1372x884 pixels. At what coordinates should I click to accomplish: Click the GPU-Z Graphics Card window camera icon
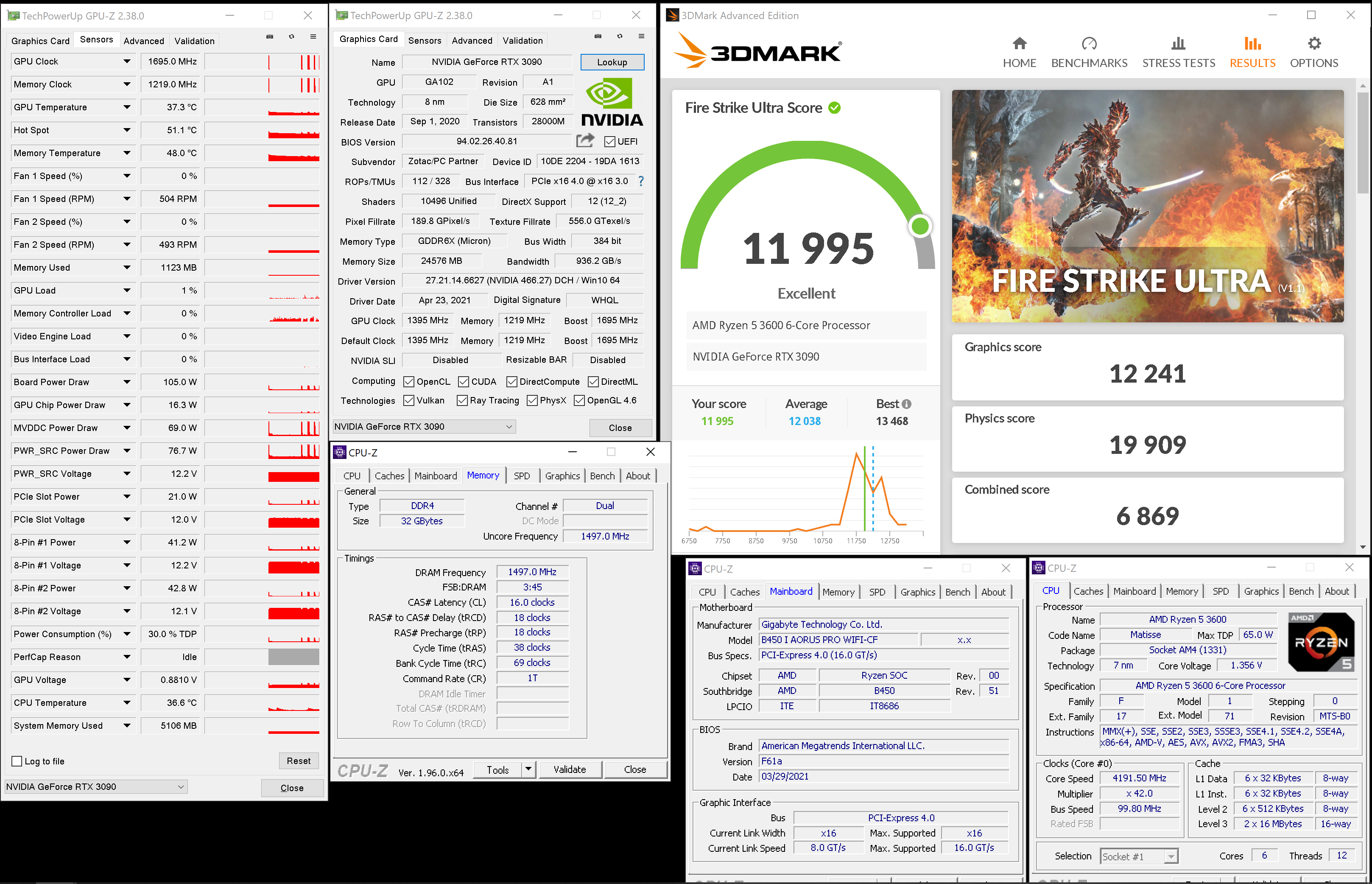(598, 36)
